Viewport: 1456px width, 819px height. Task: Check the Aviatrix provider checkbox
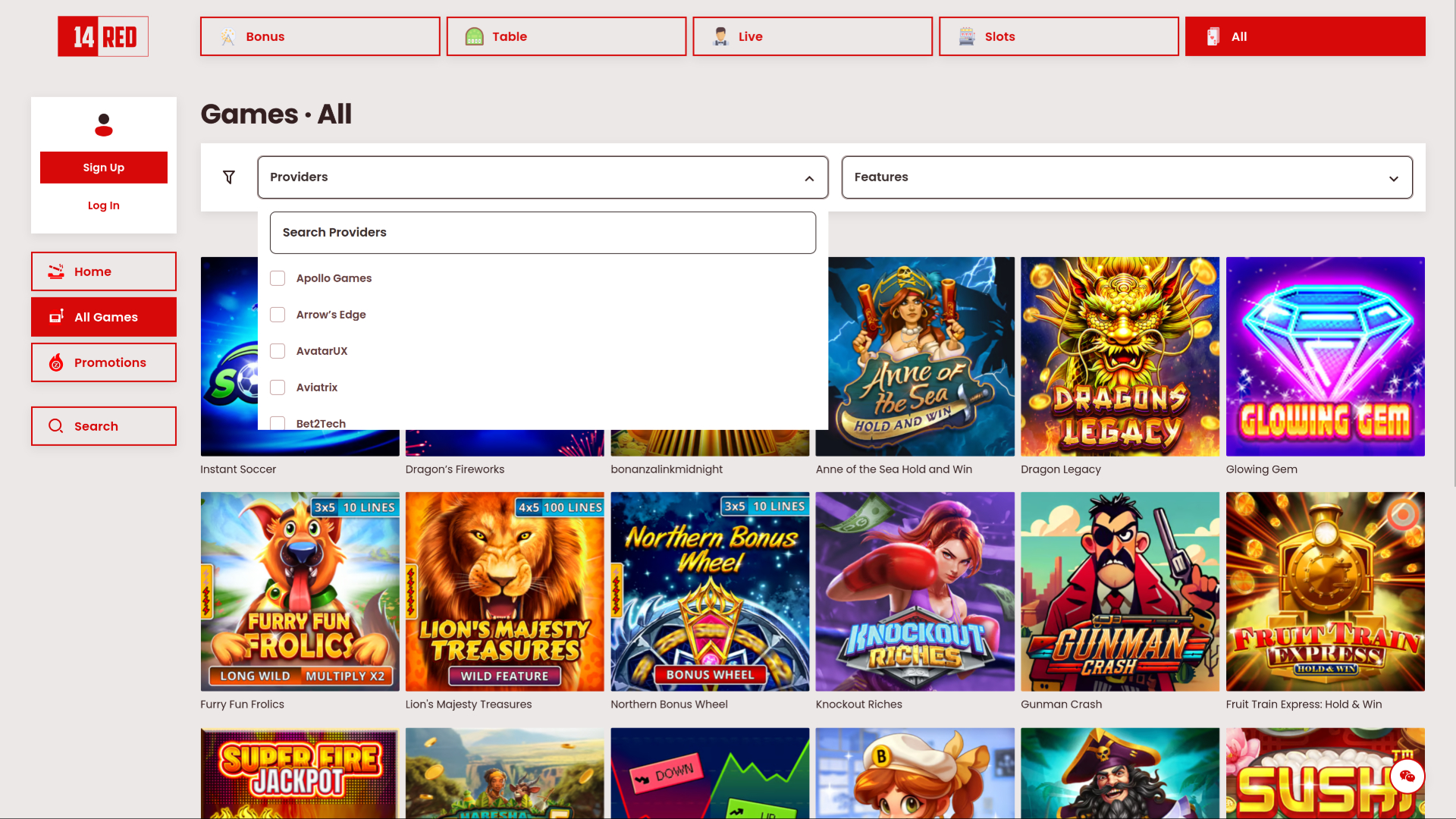278,387
